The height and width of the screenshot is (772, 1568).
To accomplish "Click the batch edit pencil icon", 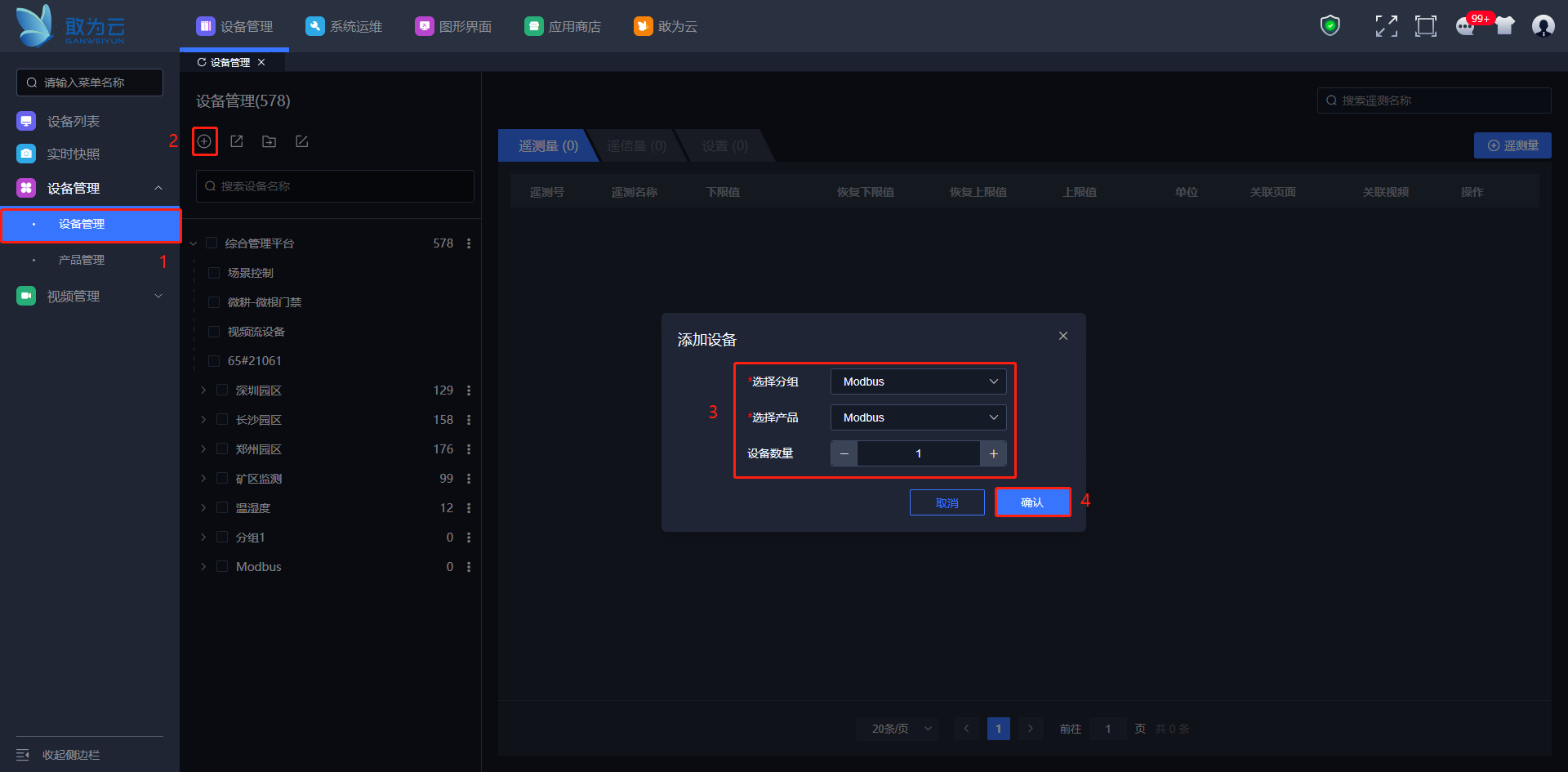I will pyautogui.click(x=301, y=141).
